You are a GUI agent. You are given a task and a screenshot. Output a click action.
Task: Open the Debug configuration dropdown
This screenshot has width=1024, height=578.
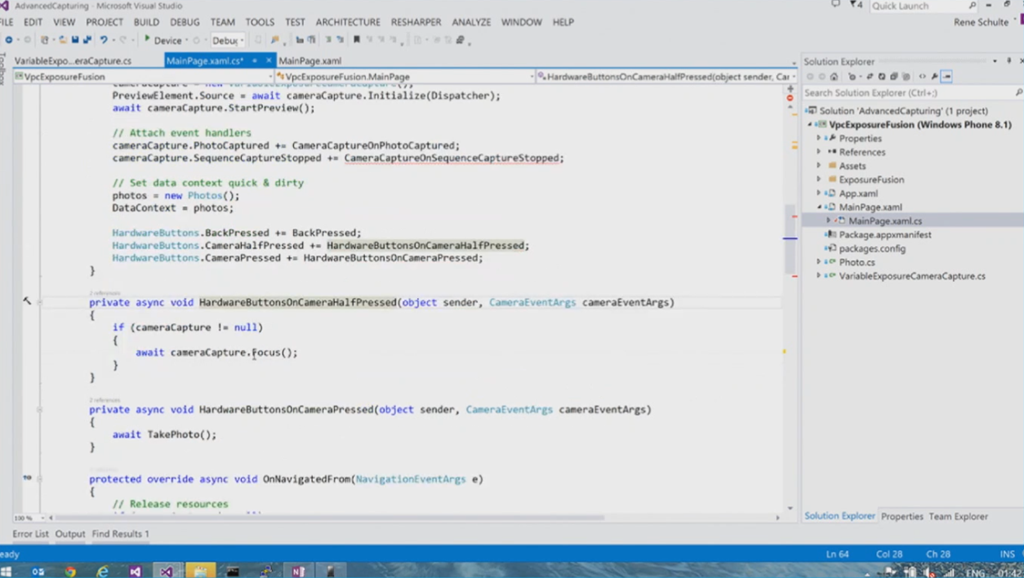coord(228,40)
